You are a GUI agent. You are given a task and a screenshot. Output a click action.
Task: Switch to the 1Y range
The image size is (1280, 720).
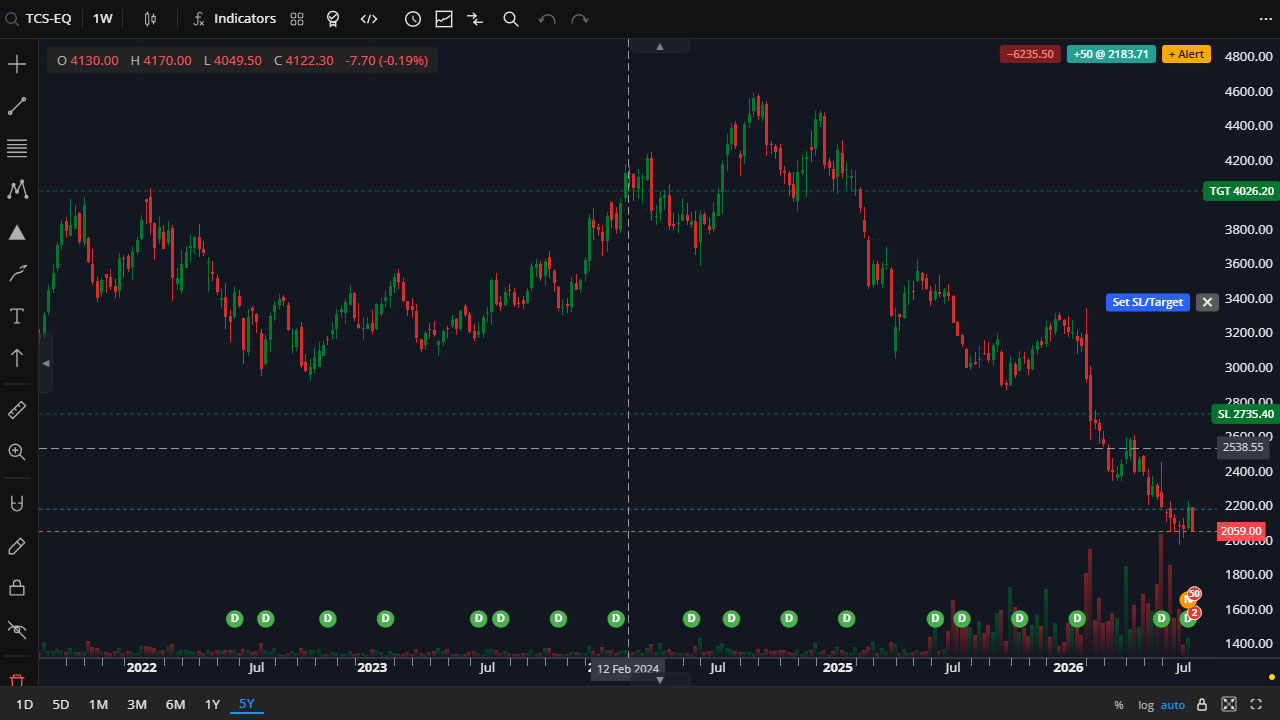click(212, 705)
